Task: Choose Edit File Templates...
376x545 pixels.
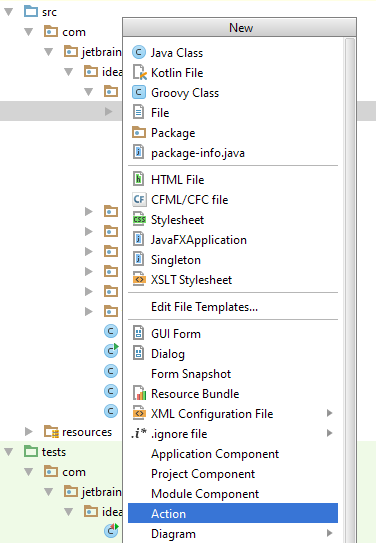Action: tap(233, 307)
